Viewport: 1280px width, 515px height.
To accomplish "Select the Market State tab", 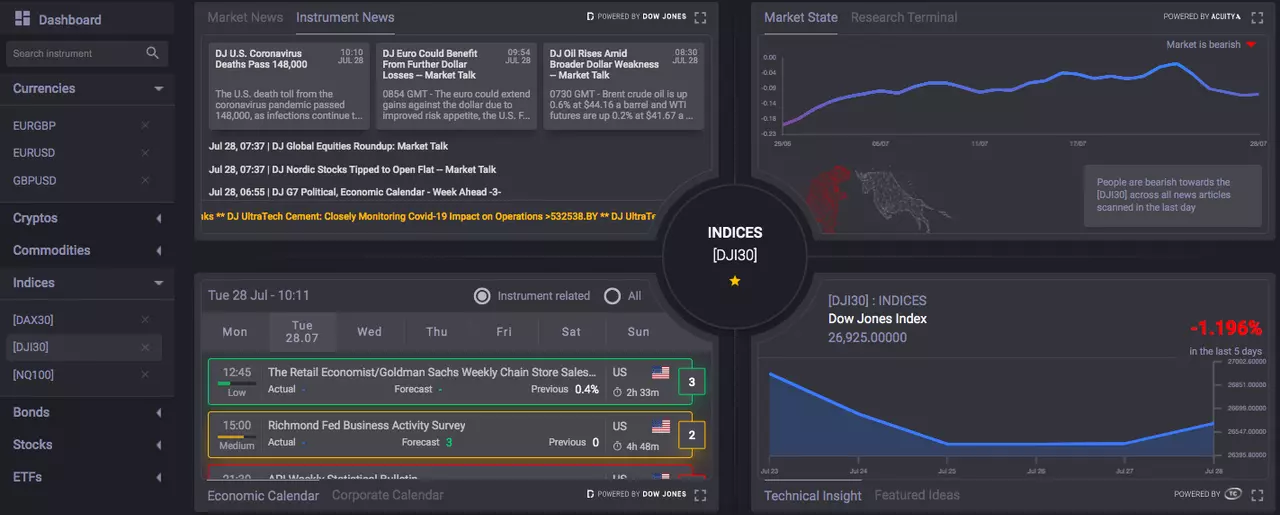I will point(801,17).
